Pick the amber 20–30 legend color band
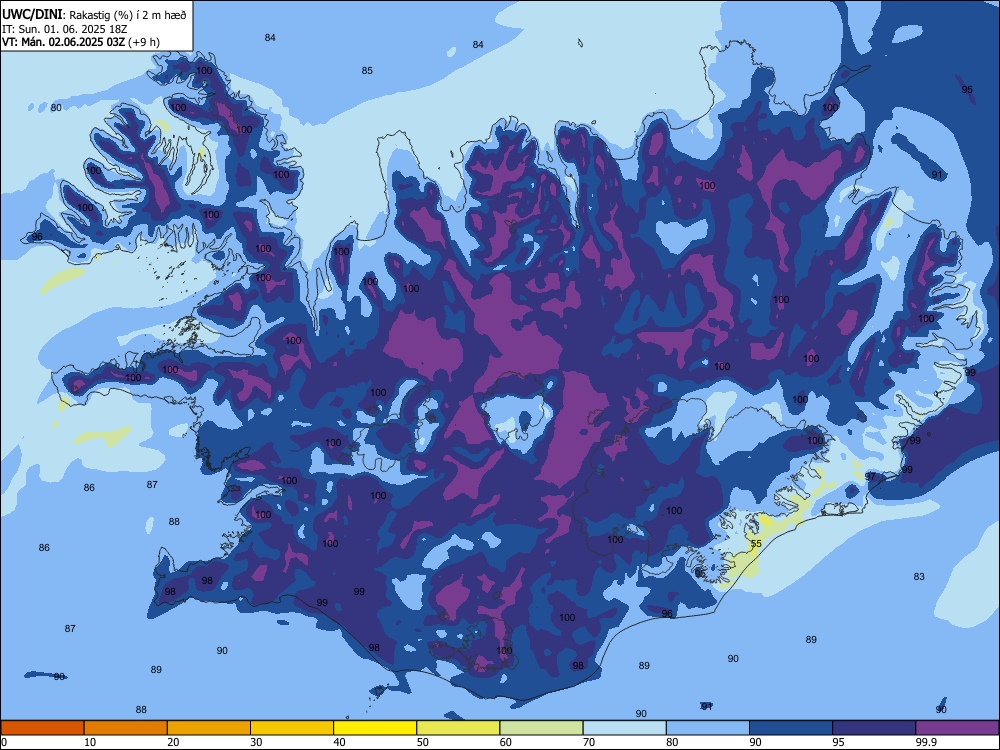1000x750 pixels. click(x=209, y=728)
